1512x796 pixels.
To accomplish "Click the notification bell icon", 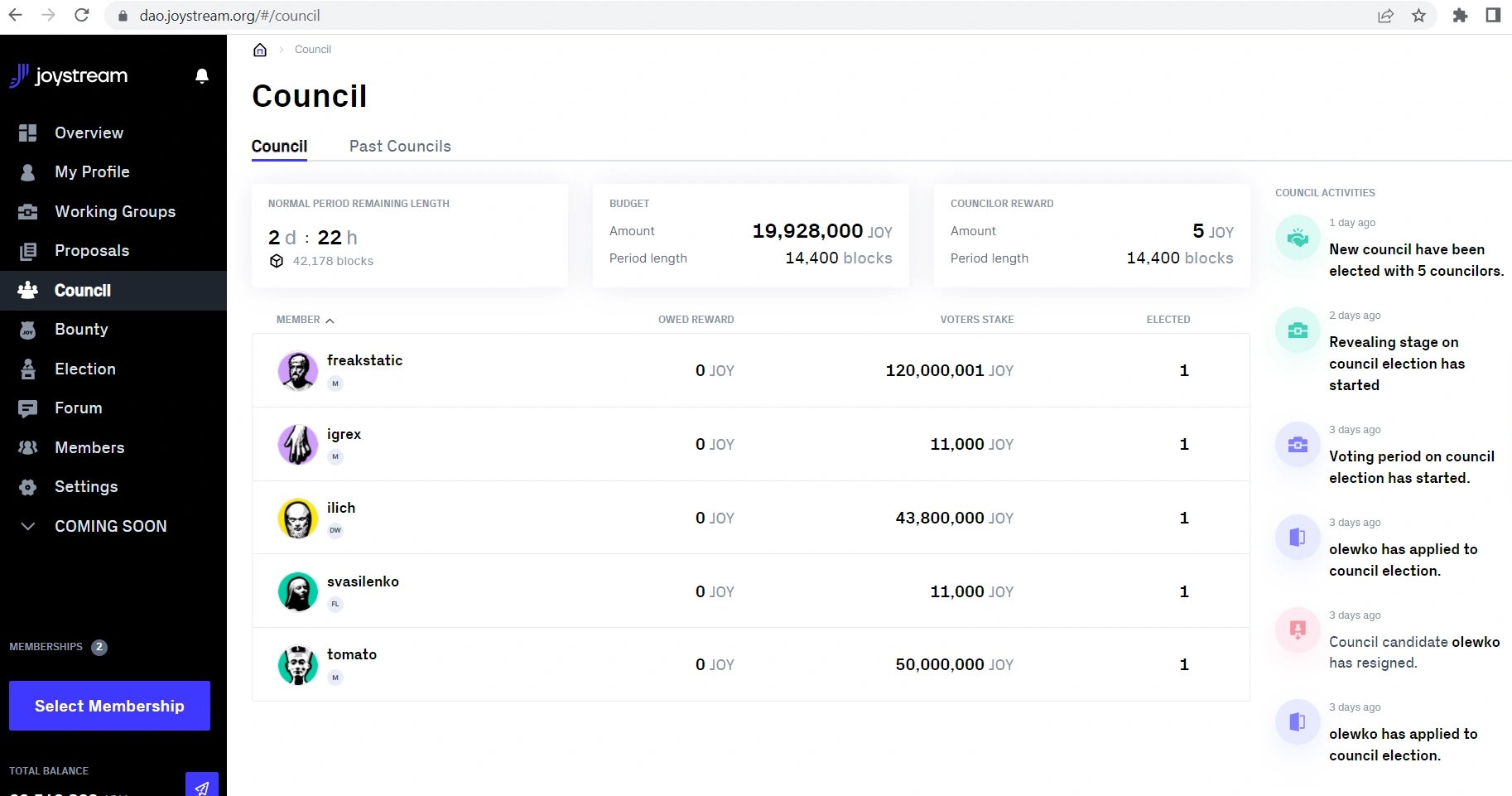I will pos(201,76).
